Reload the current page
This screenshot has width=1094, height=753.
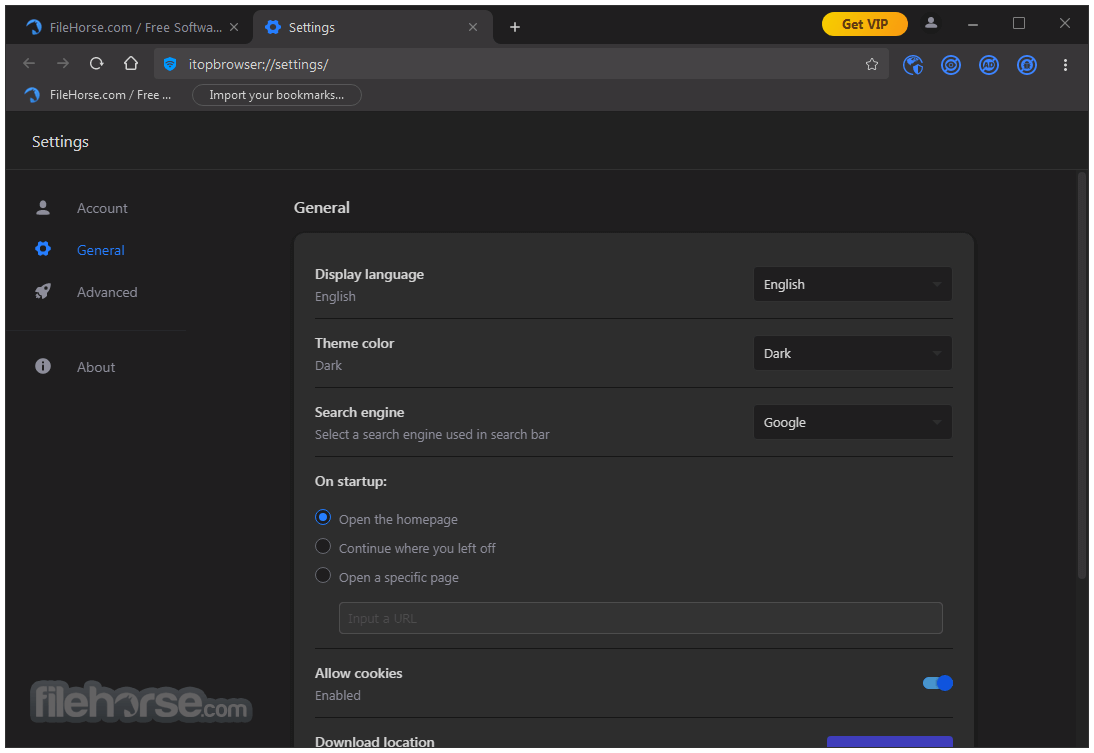tap(96, 64)
